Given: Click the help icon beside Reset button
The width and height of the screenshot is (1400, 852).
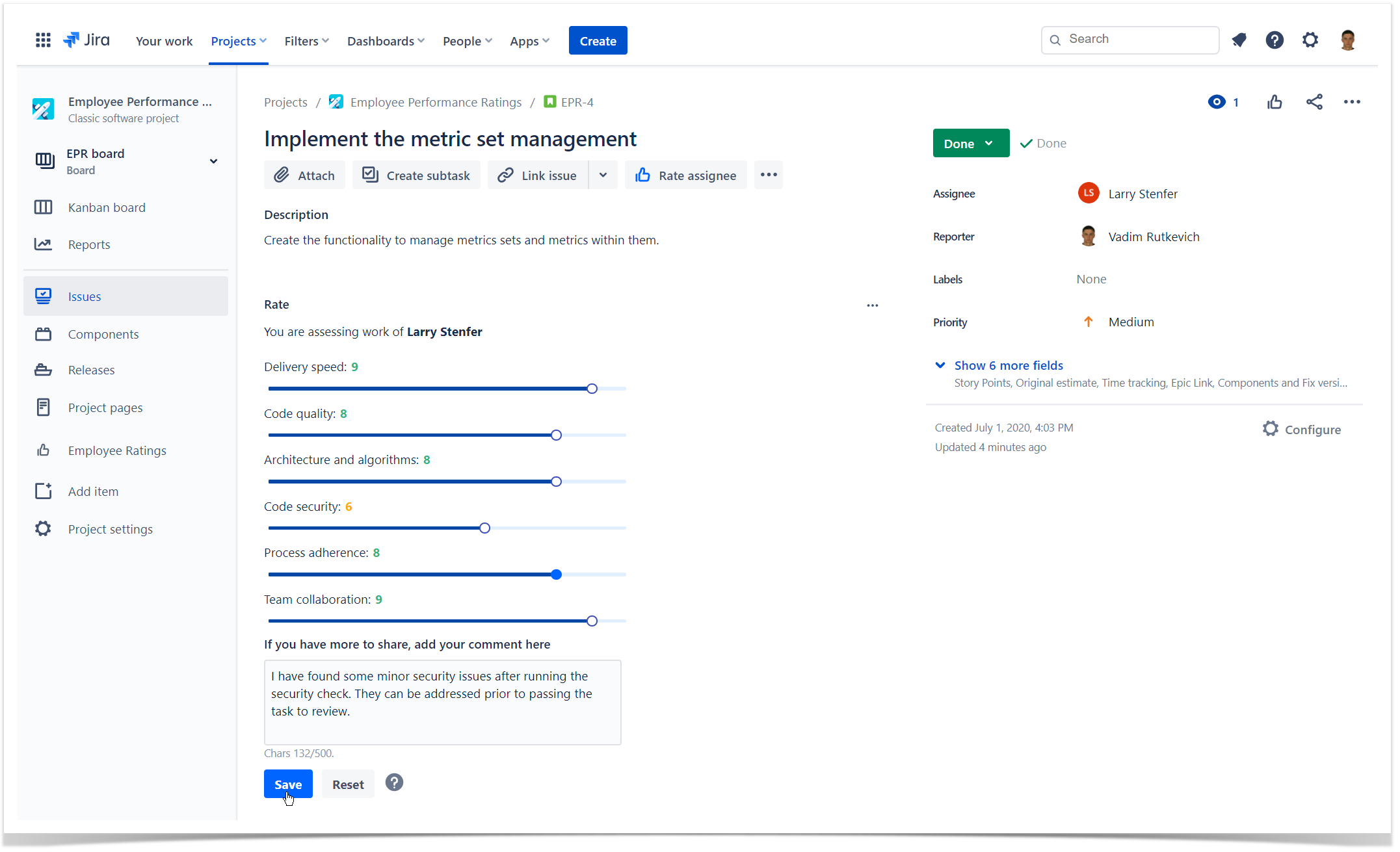Looking at the screenshot, I should [x=394, y=782].
